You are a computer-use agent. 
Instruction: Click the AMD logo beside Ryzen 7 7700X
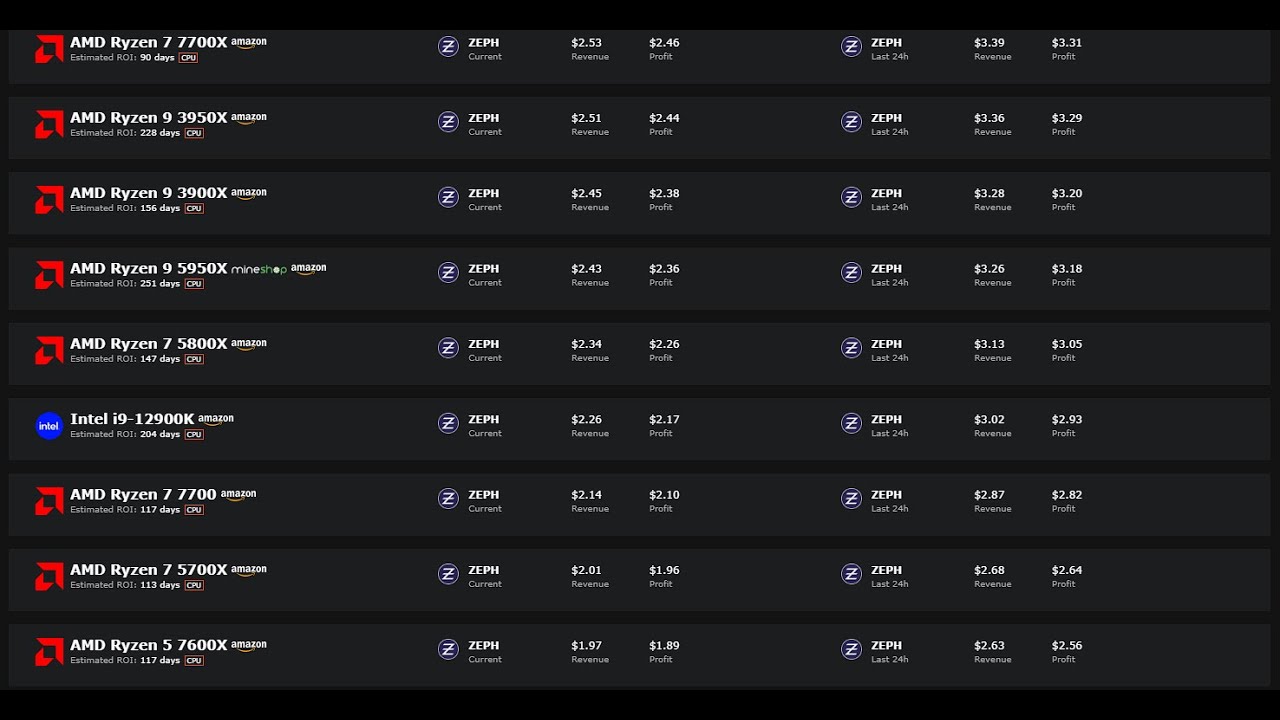[x=49, y=49]
